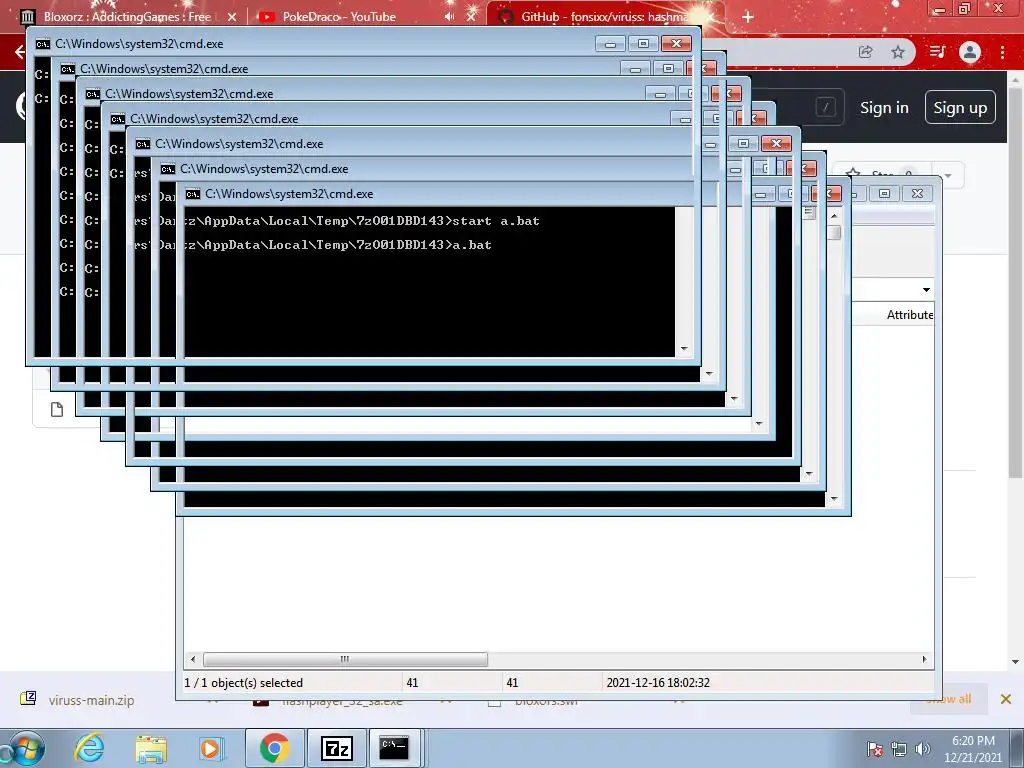Open Windows Media Player from the taskbar

point(211,748)
